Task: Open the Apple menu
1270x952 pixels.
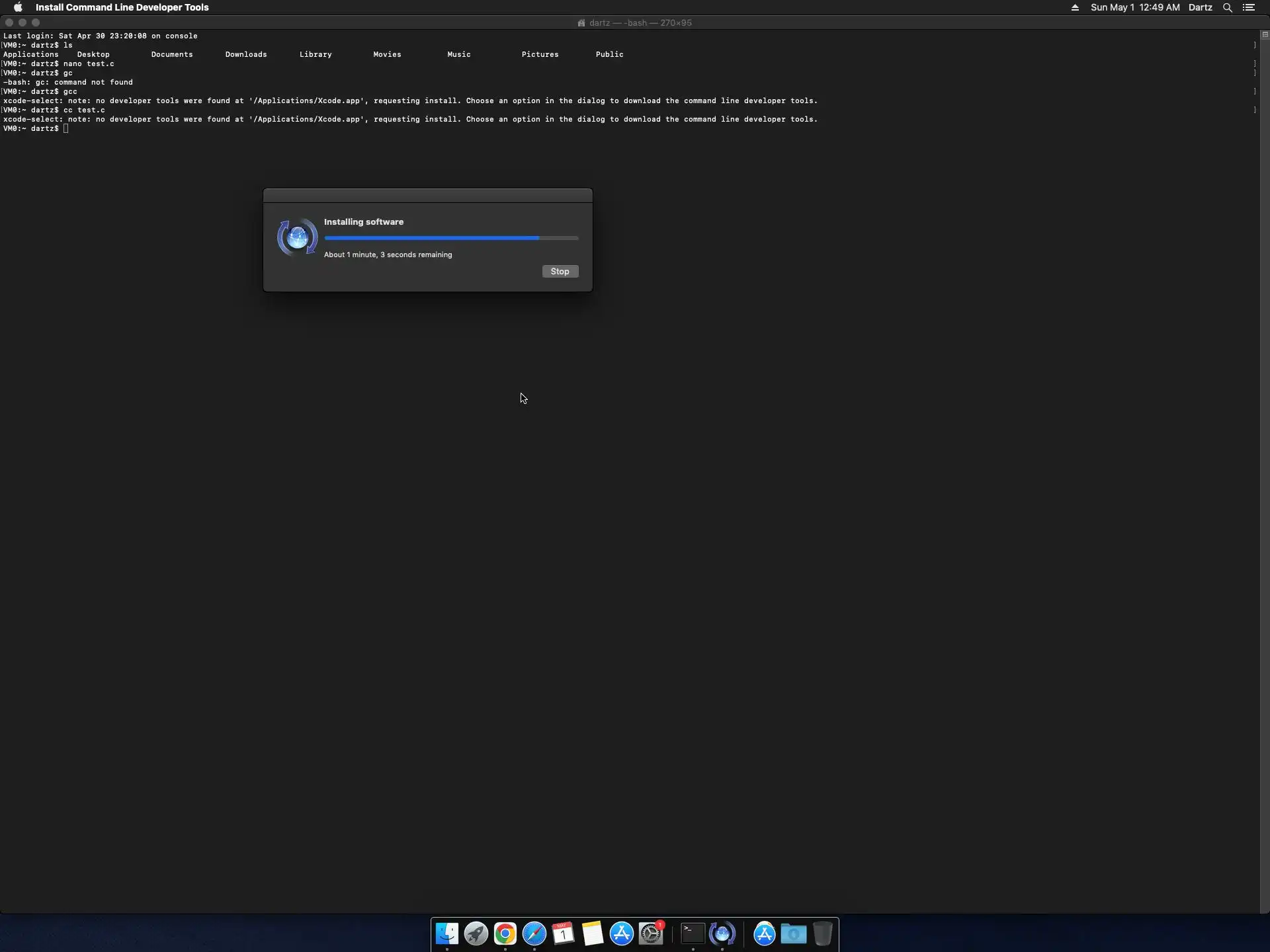Action: 18,7
